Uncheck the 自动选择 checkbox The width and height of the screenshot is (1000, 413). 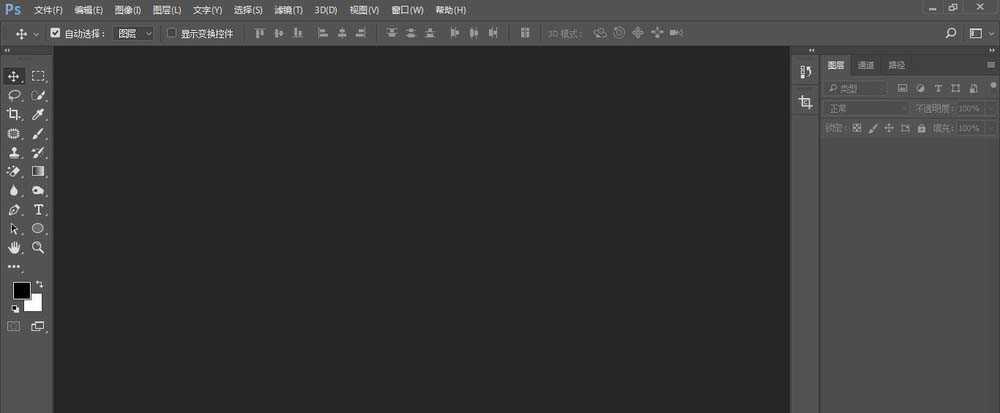55,33
